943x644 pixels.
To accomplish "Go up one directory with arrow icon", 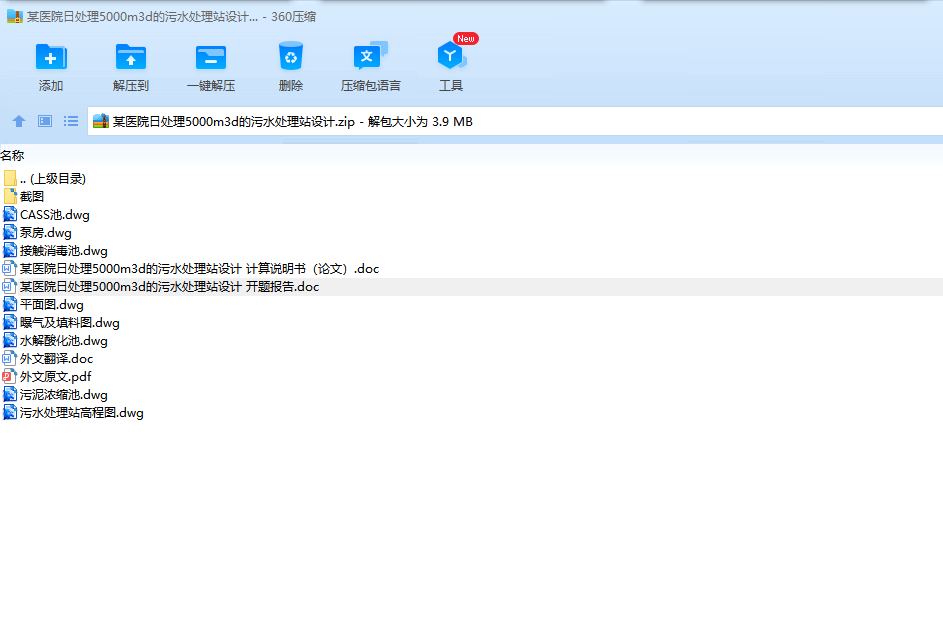I will tap(19, 121).
